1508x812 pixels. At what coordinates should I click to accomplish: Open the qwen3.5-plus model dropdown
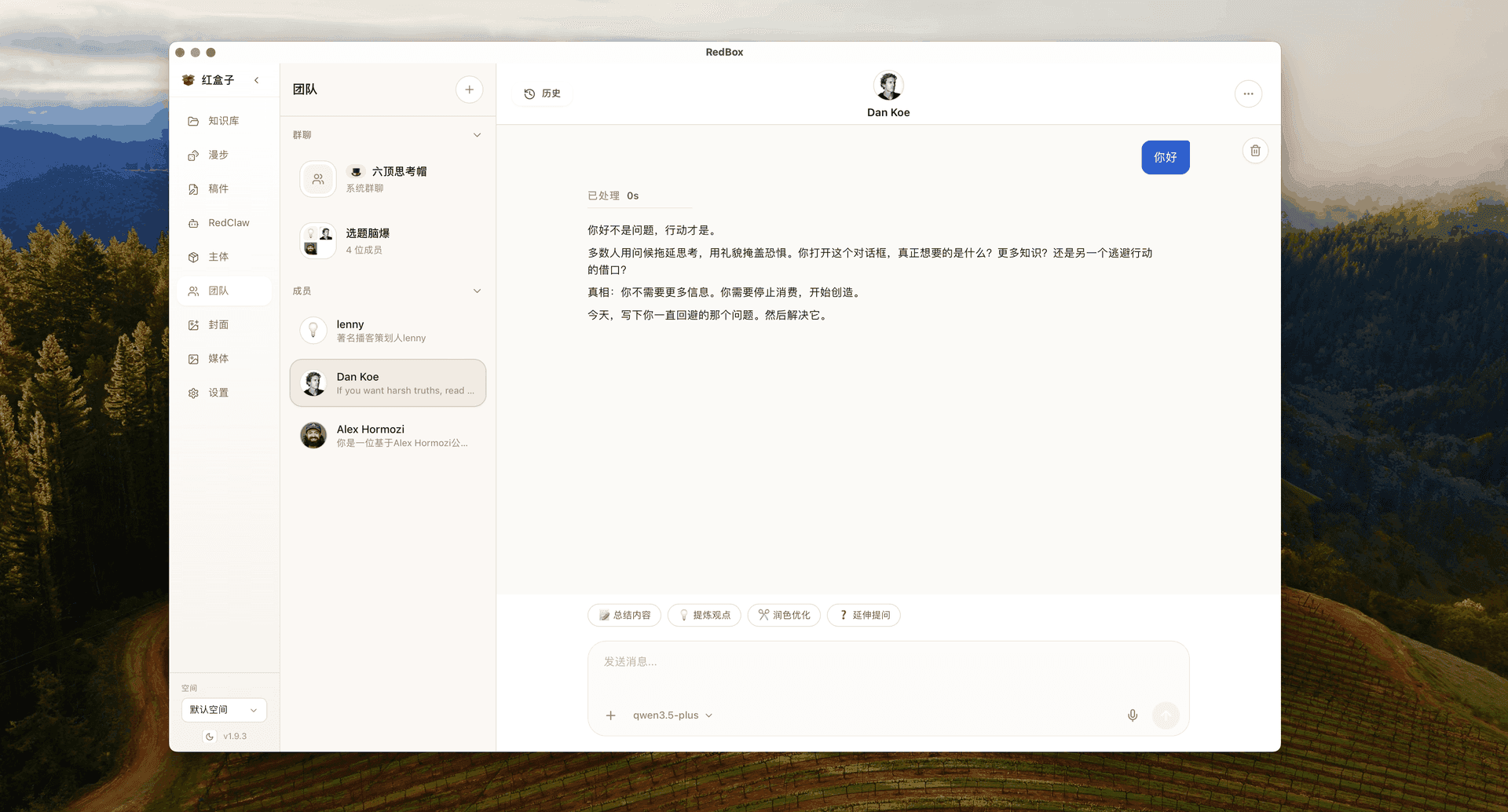[x=672, y=715]
